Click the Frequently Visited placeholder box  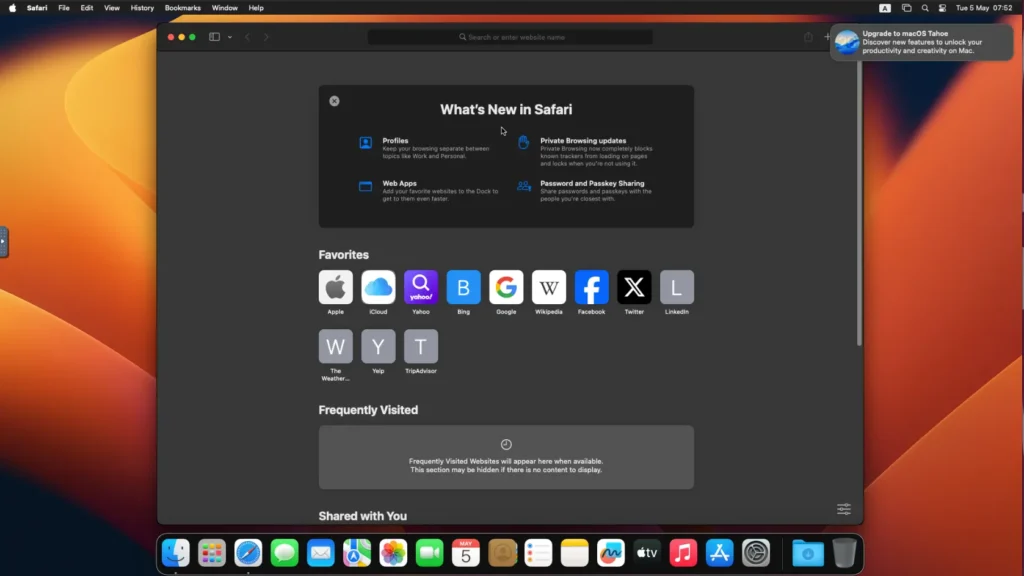pos(506,457)
